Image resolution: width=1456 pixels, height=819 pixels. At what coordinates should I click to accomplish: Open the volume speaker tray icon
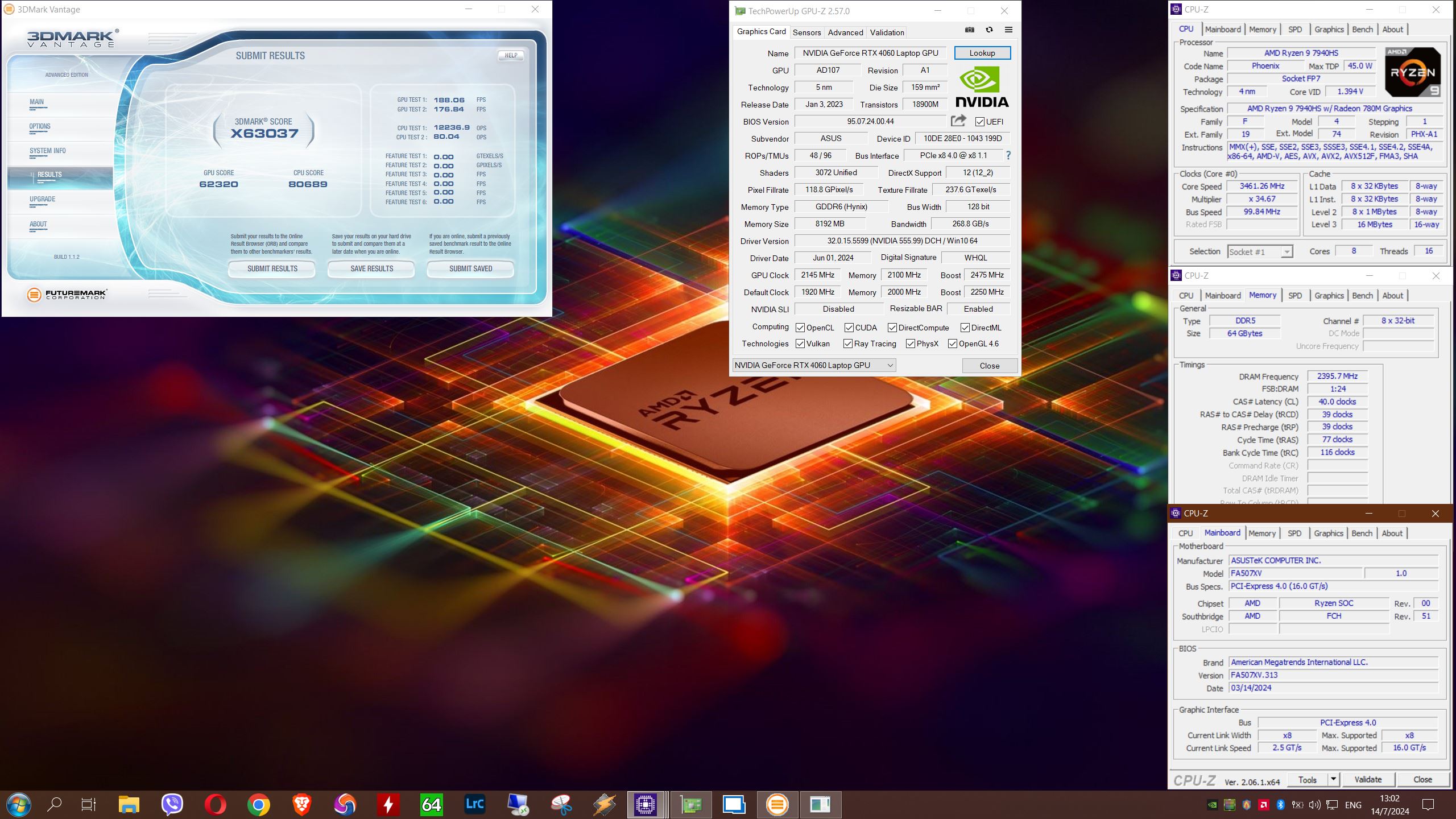[1314, 805]
